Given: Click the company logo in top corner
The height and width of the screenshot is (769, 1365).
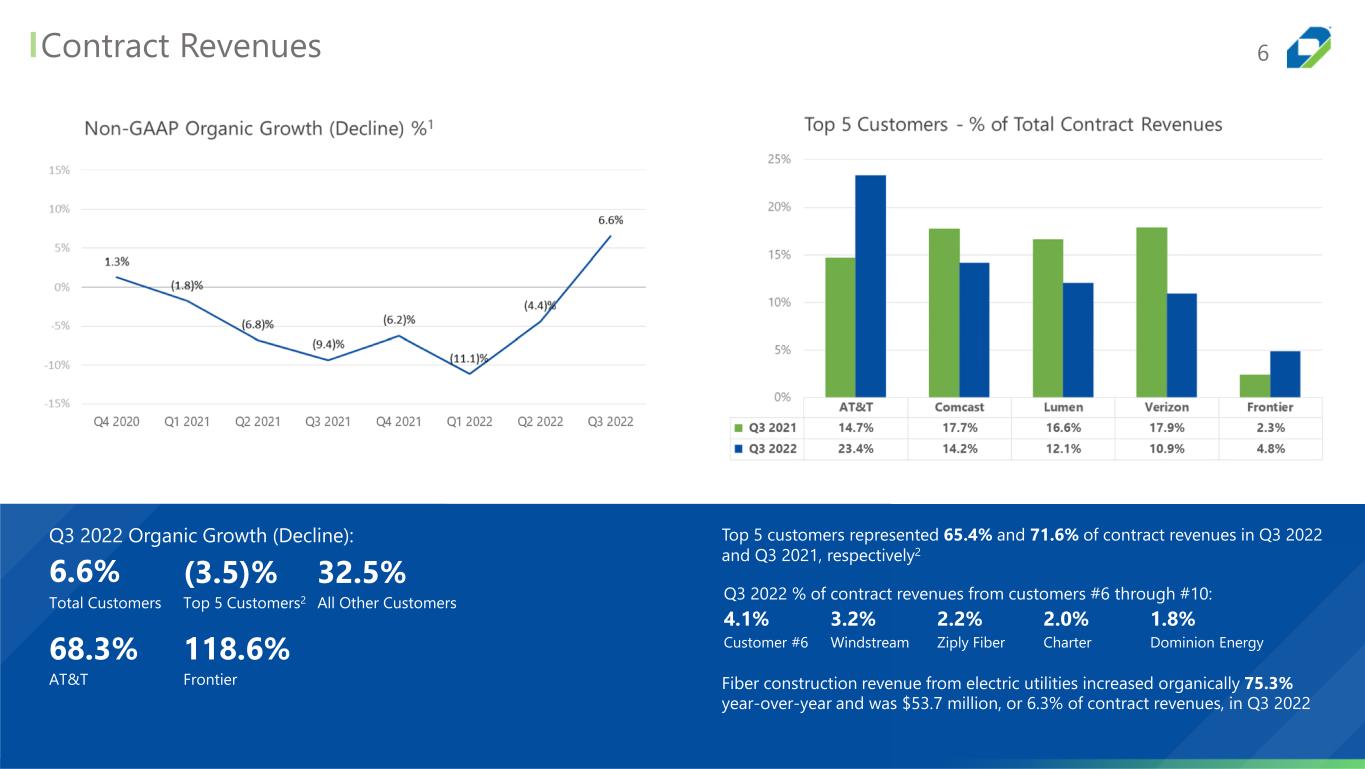Looking at the screenshot, I should pyautogui.click(x=1309, y=47).
